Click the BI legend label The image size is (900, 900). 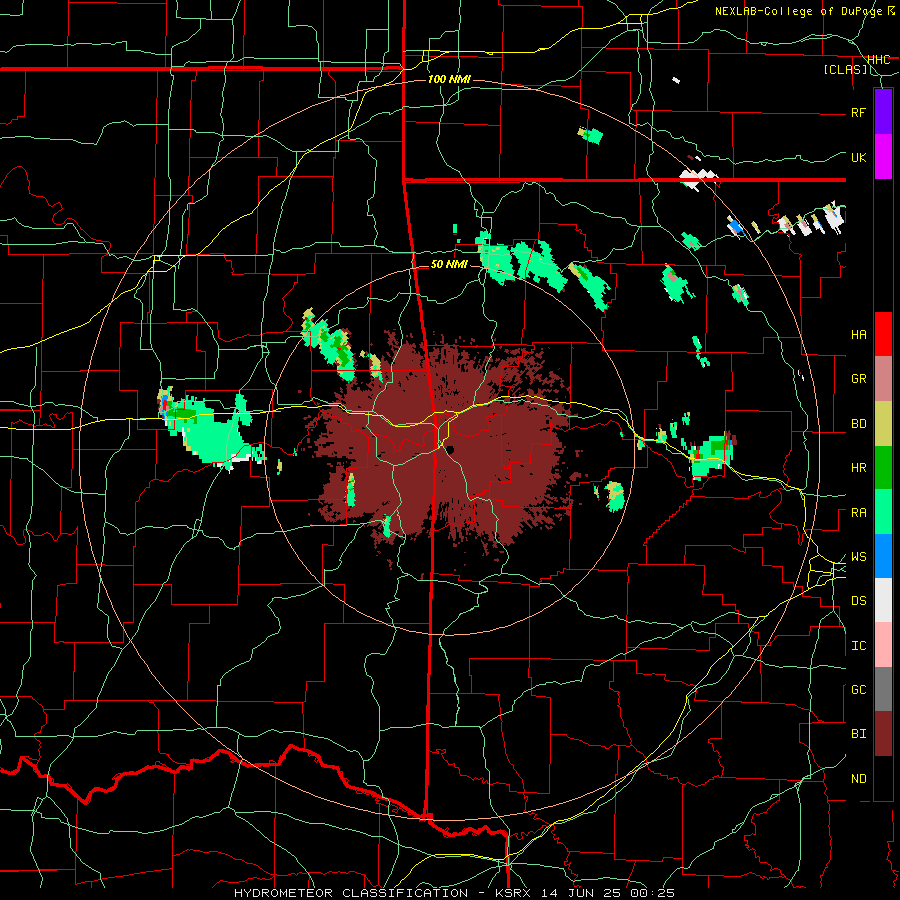pyautogui.click(x=858, y=734)
